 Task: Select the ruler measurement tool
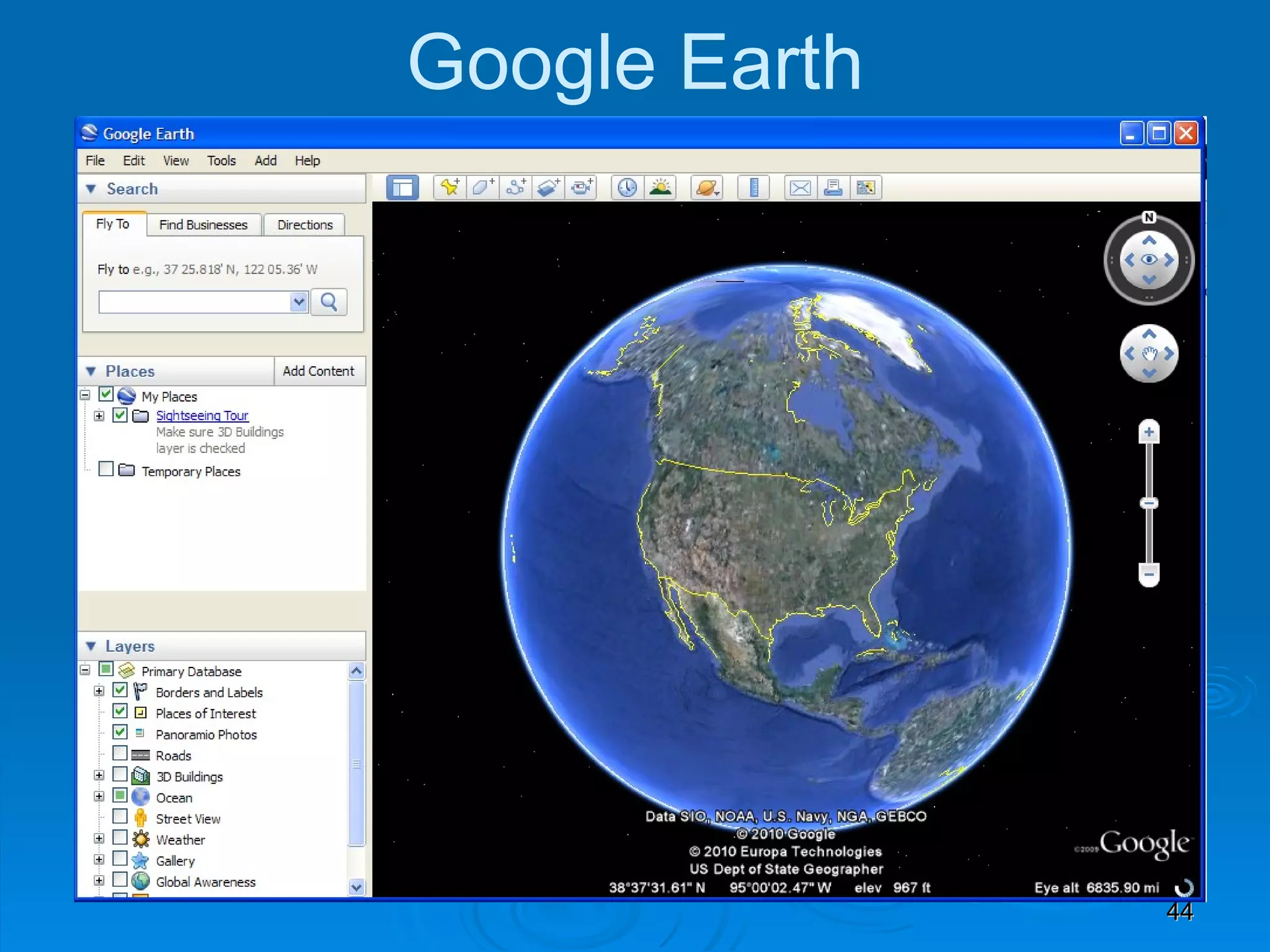click(x=754, y=187)
